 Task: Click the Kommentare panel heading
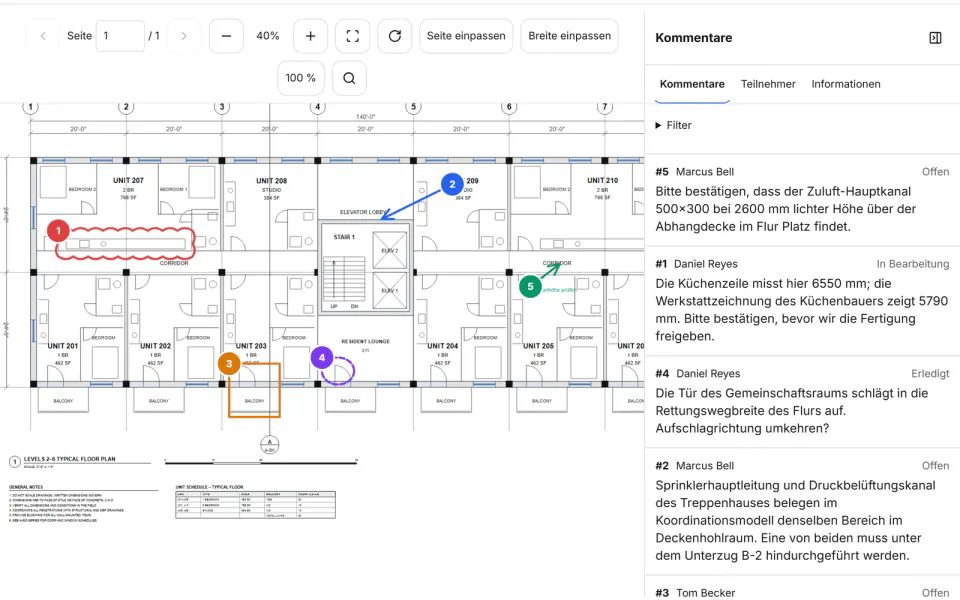[x=694, y=38]
